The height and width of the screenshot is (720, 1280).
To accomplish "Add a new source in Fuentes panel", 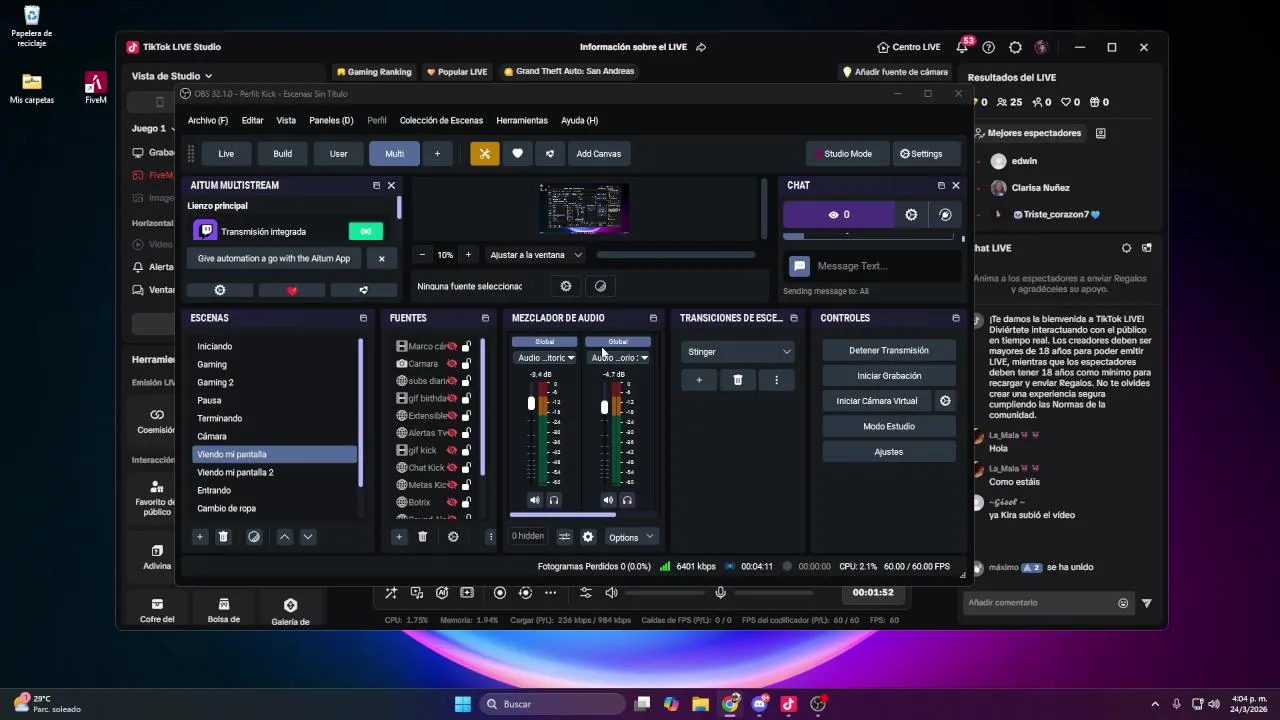I will [398, 537].
